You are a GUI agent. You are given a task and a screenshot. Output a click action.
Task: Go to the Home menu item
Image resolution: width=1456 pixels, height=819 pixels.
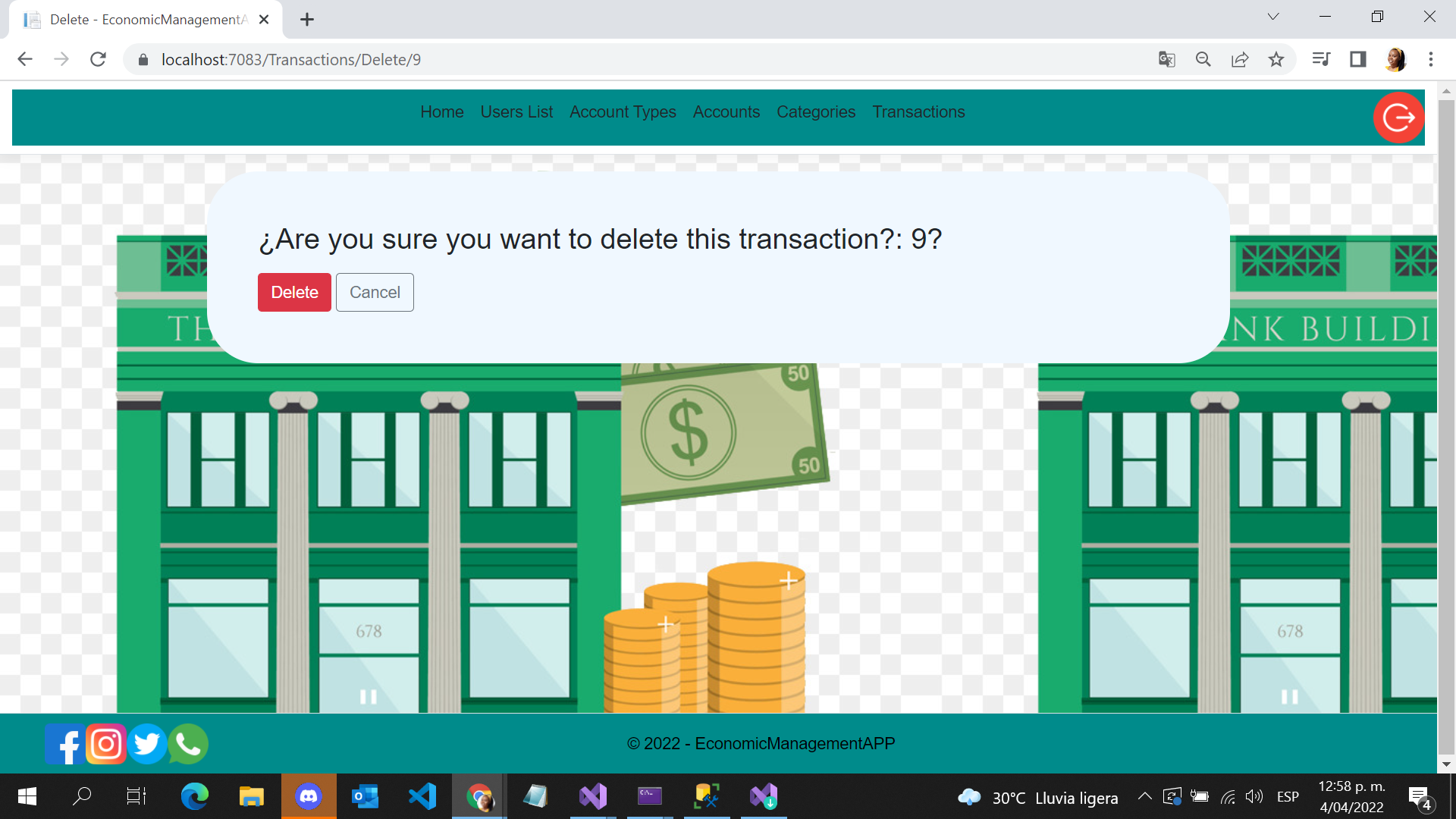[442, 111]
